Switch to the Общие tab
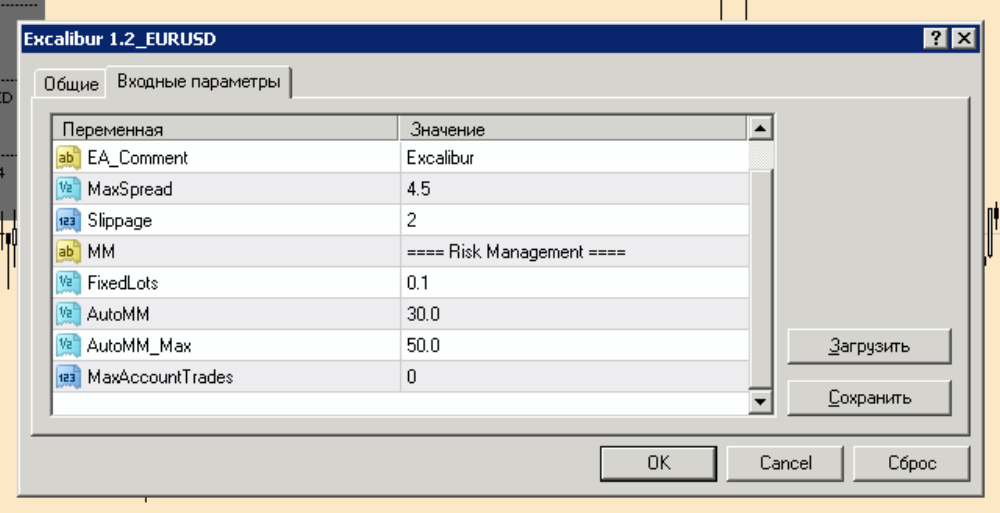This screenshot has width=1000, height=513. pos(71,84)
